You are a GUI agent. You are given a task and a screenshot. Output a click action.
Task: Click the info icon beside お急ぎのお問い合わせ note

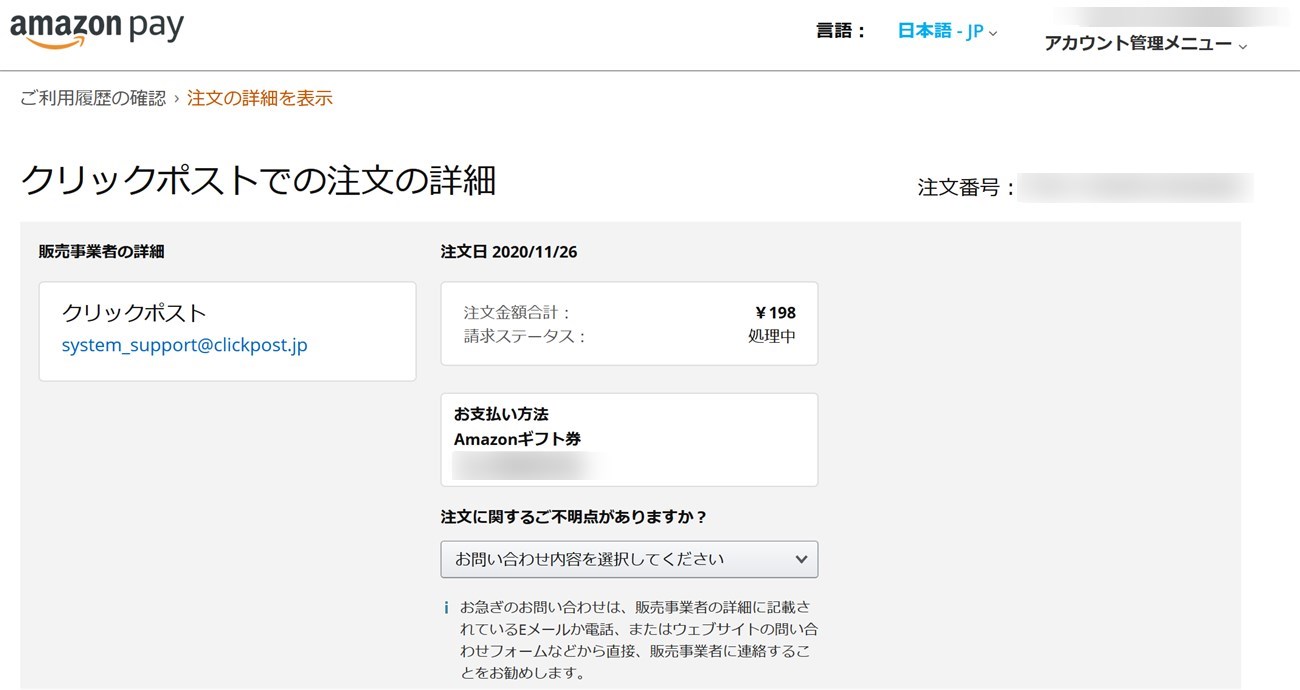click(x=447, y=608)
